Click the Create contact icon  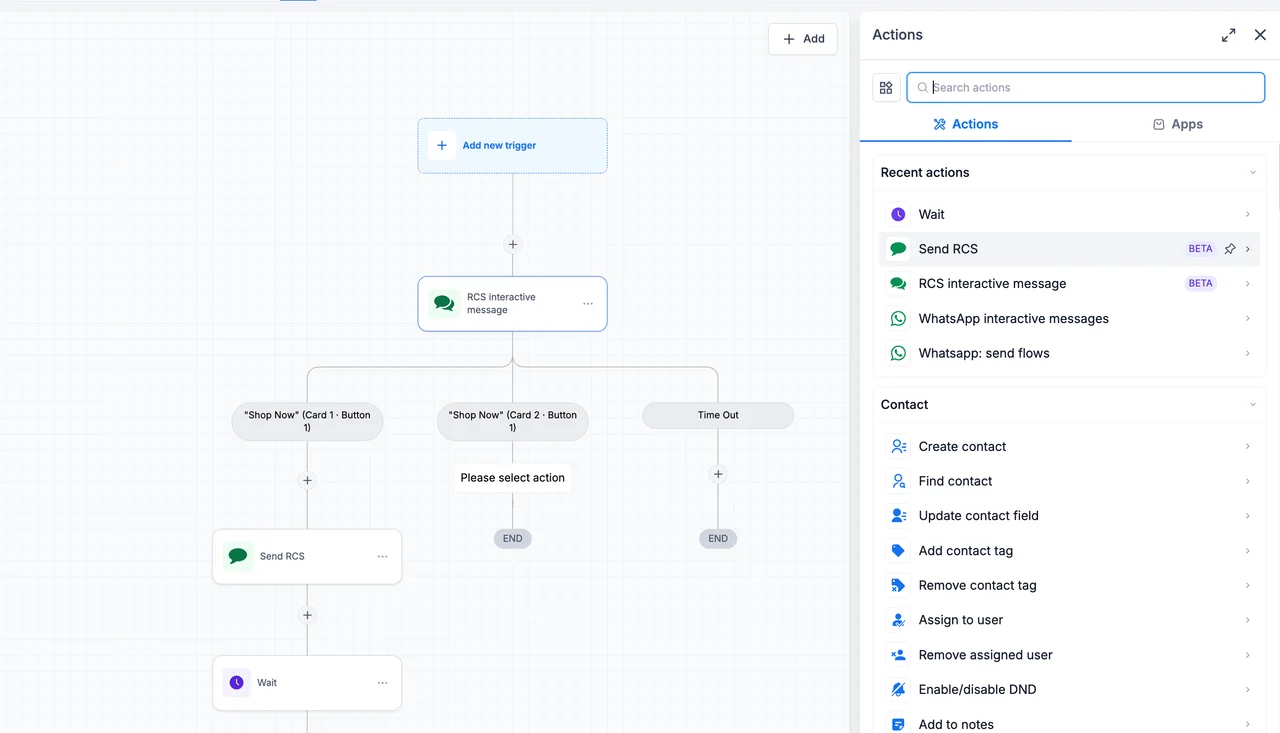898,446
